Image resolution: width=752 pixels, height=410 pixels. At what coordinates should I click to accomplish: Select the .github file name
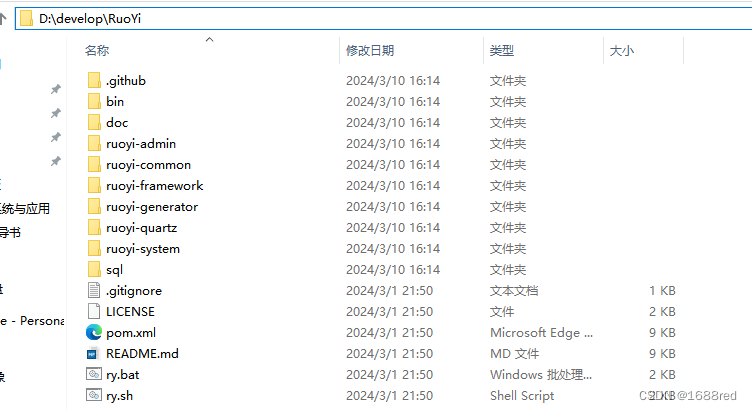(126, 81)
